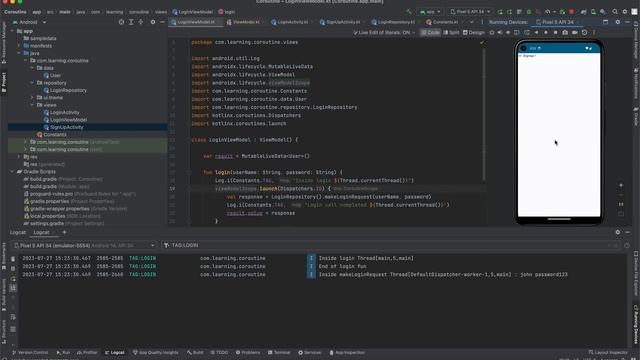Screen dimensions: 640x360
Task: Select LoginActivity in project tree
Action: pos(61,112)
